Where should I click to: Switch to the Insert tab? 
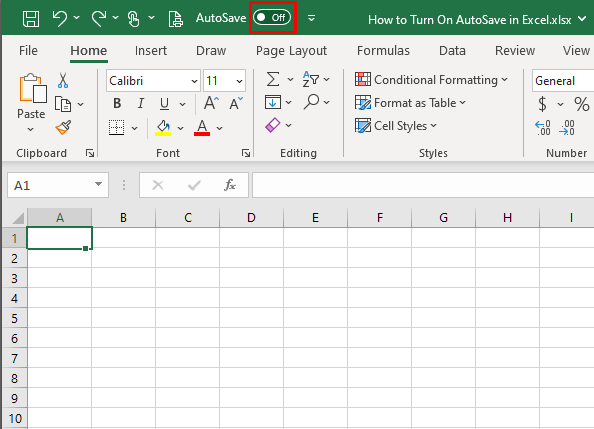coord(151,50)
